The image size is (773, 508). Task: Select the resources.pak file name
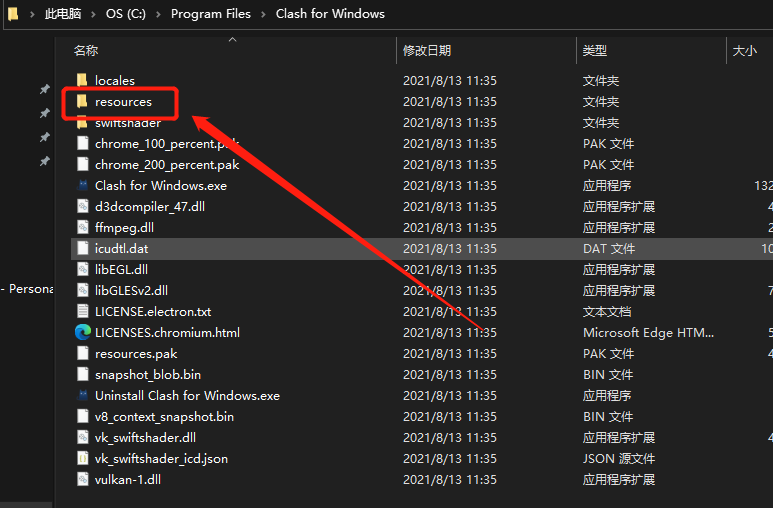136,353
